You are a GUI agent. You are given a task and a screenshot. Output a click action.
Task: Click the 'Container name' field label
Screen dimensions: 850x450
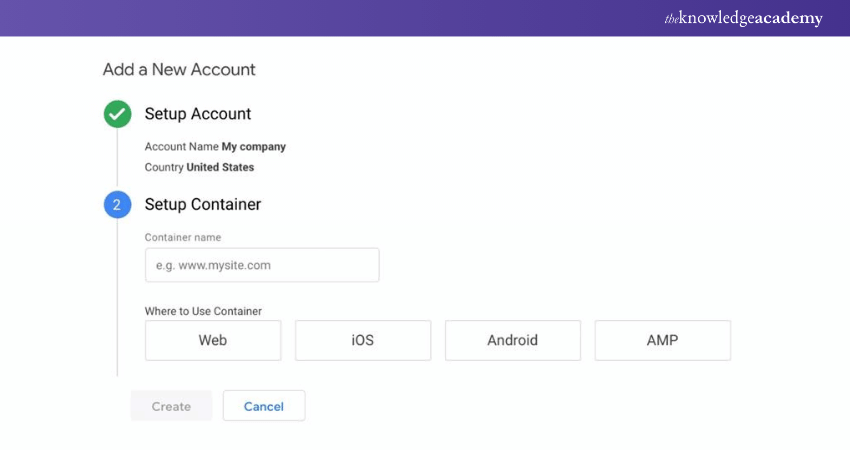(x=183, y=238)
